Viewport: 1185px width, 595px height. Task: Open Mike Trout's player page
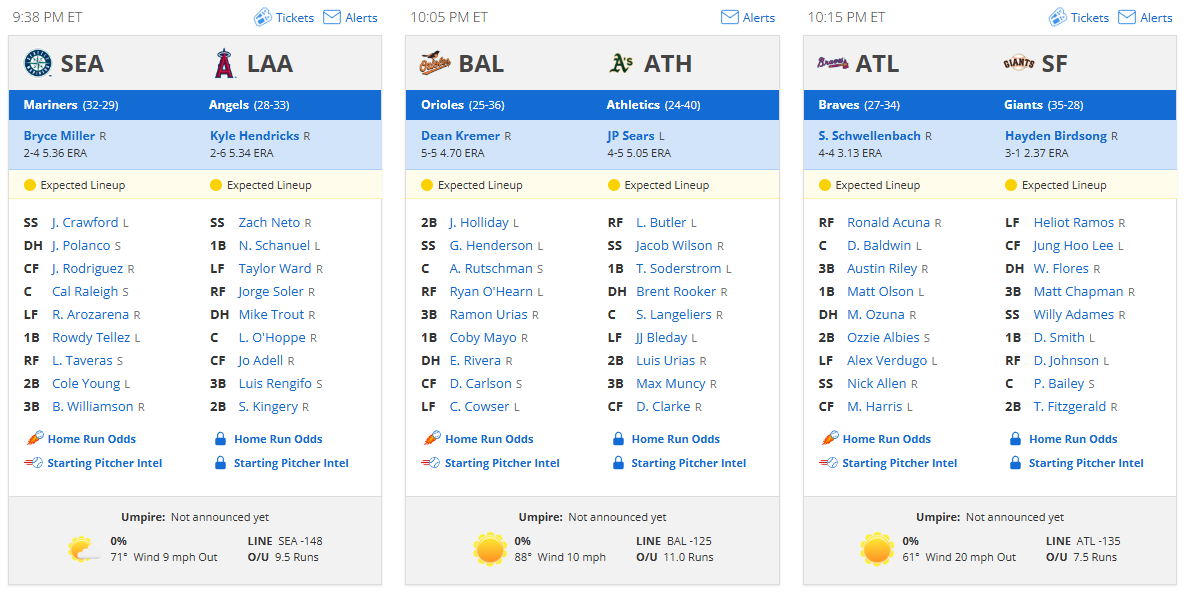tap(271, 315)
